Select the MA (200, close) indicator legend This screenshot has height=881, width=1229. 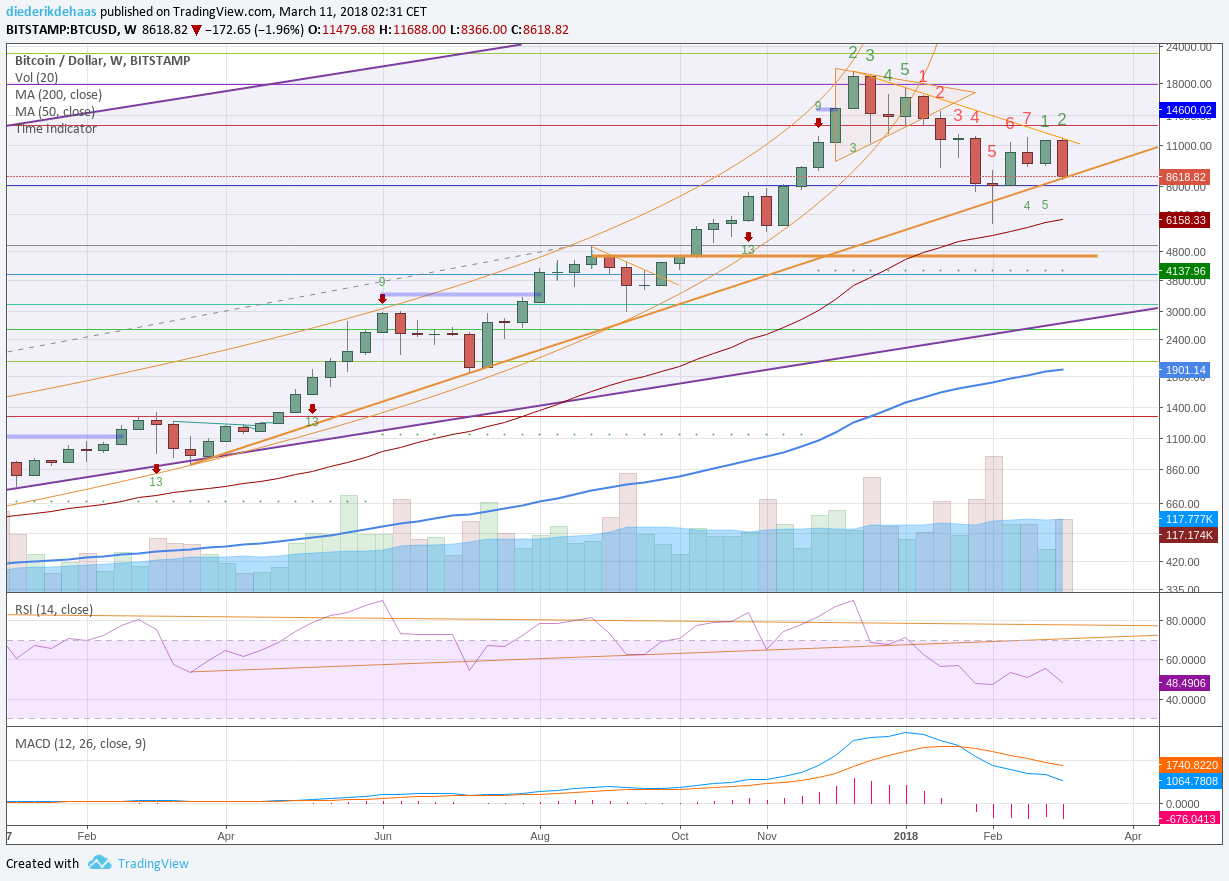(x=58, y=94)
